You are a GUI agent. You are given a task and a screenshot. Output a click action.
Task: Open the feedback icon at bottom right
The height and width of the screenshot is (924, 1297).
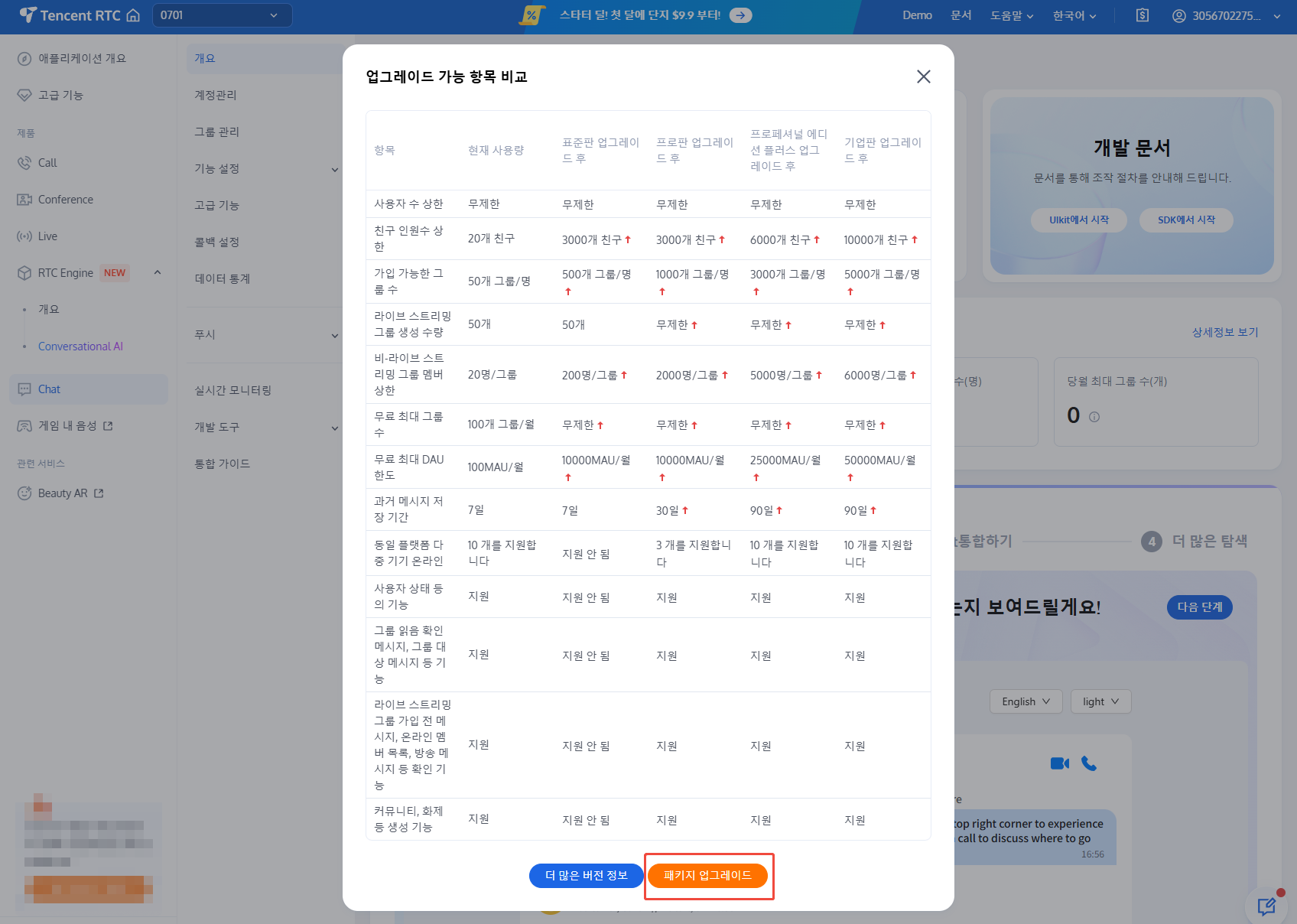point(1266,906)
